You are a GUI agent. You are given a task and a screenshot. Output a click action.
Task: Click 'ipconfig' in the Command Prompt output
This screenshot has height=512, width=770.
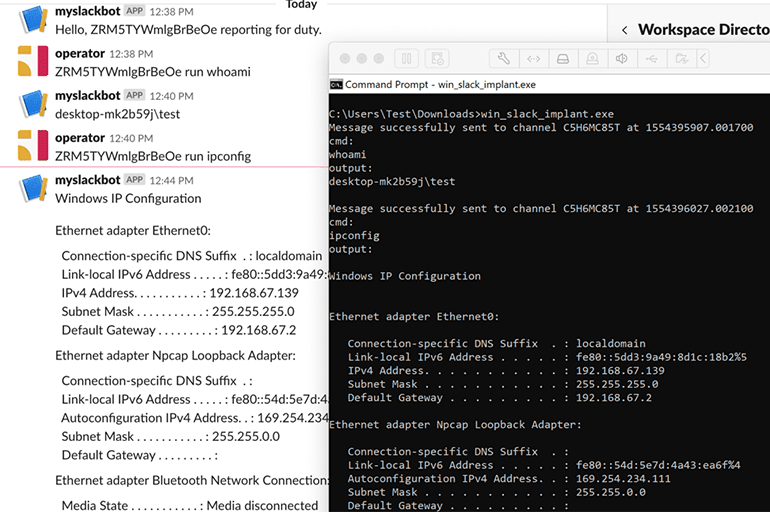(354, 236)
